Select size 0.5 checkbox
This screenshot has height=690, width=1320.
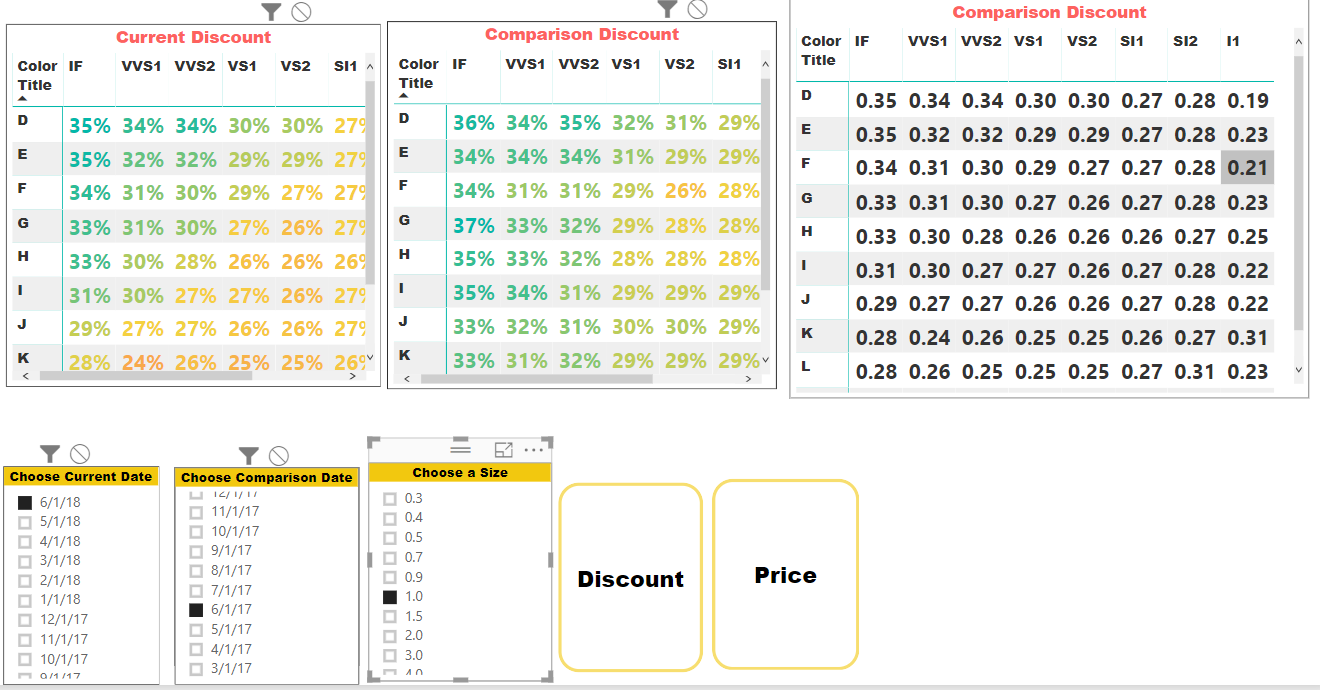pyautogui.click(x=390, y=537)
